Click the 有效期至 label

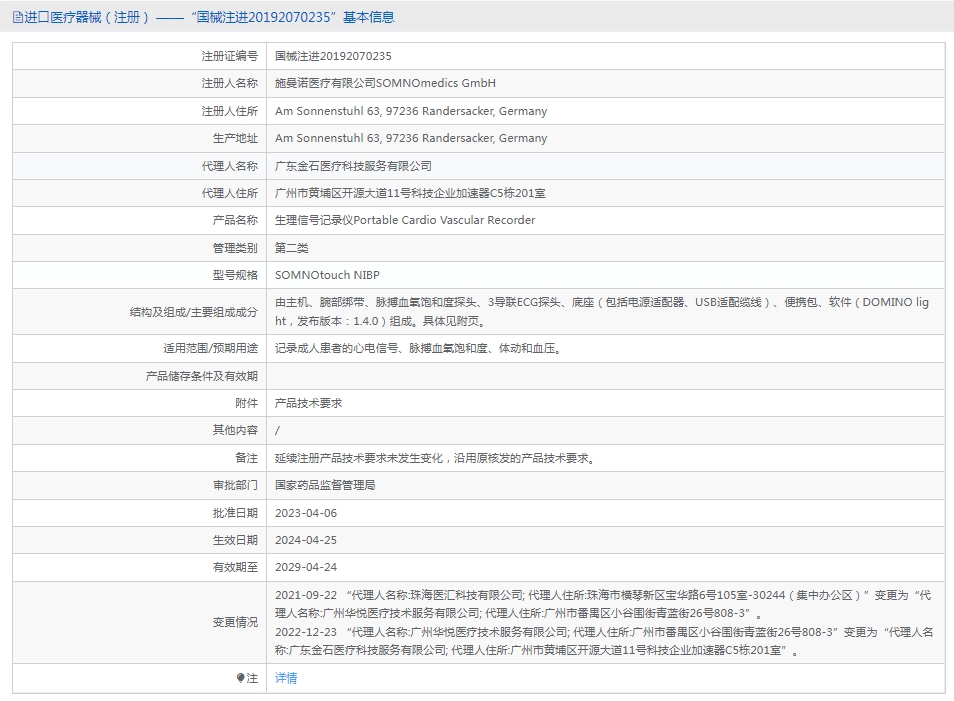coord(235,567)
